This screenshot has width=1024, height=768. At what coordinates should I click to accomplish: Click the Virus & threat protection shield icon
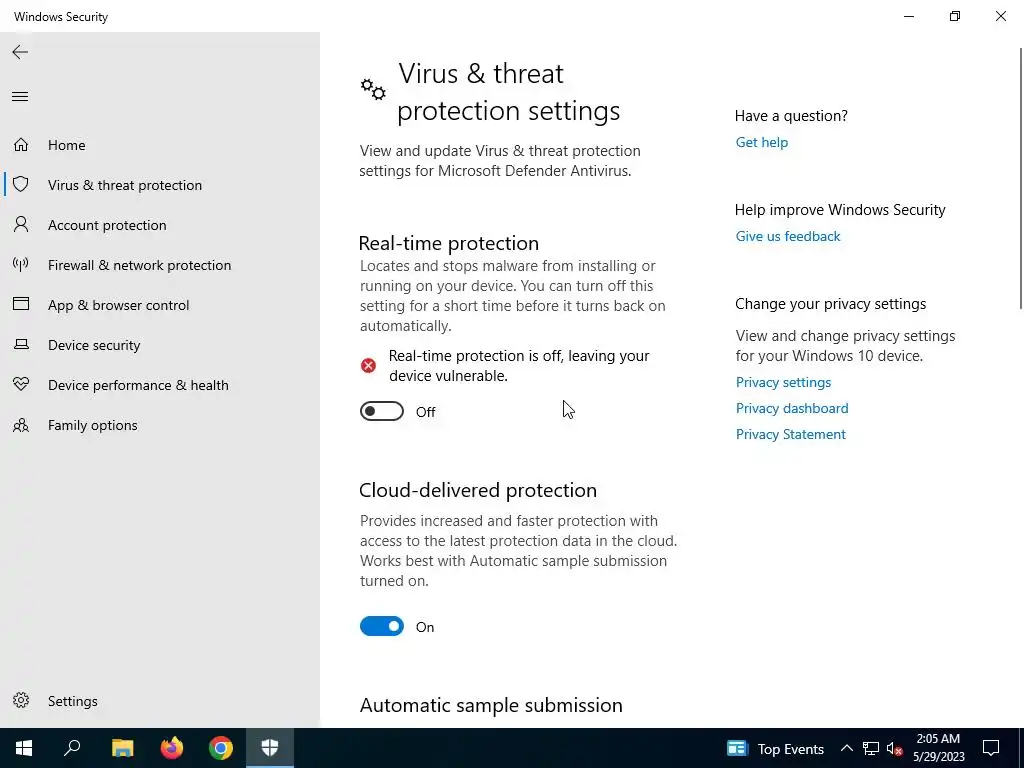point(21,184)
